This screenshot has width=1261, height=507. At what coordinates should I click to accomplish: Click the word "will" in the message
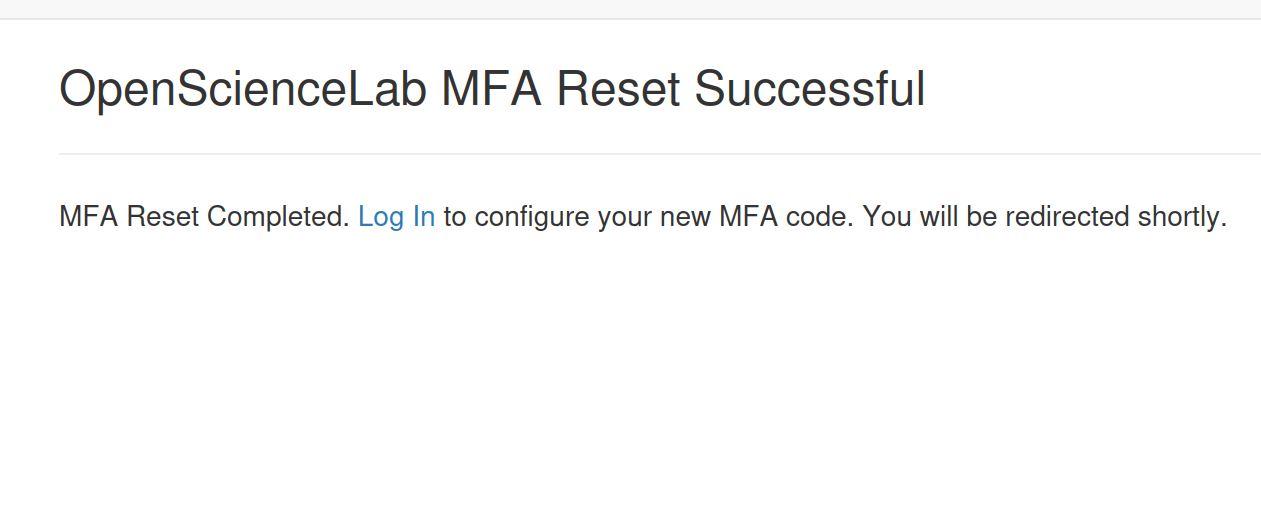click(x=936, y=216)
